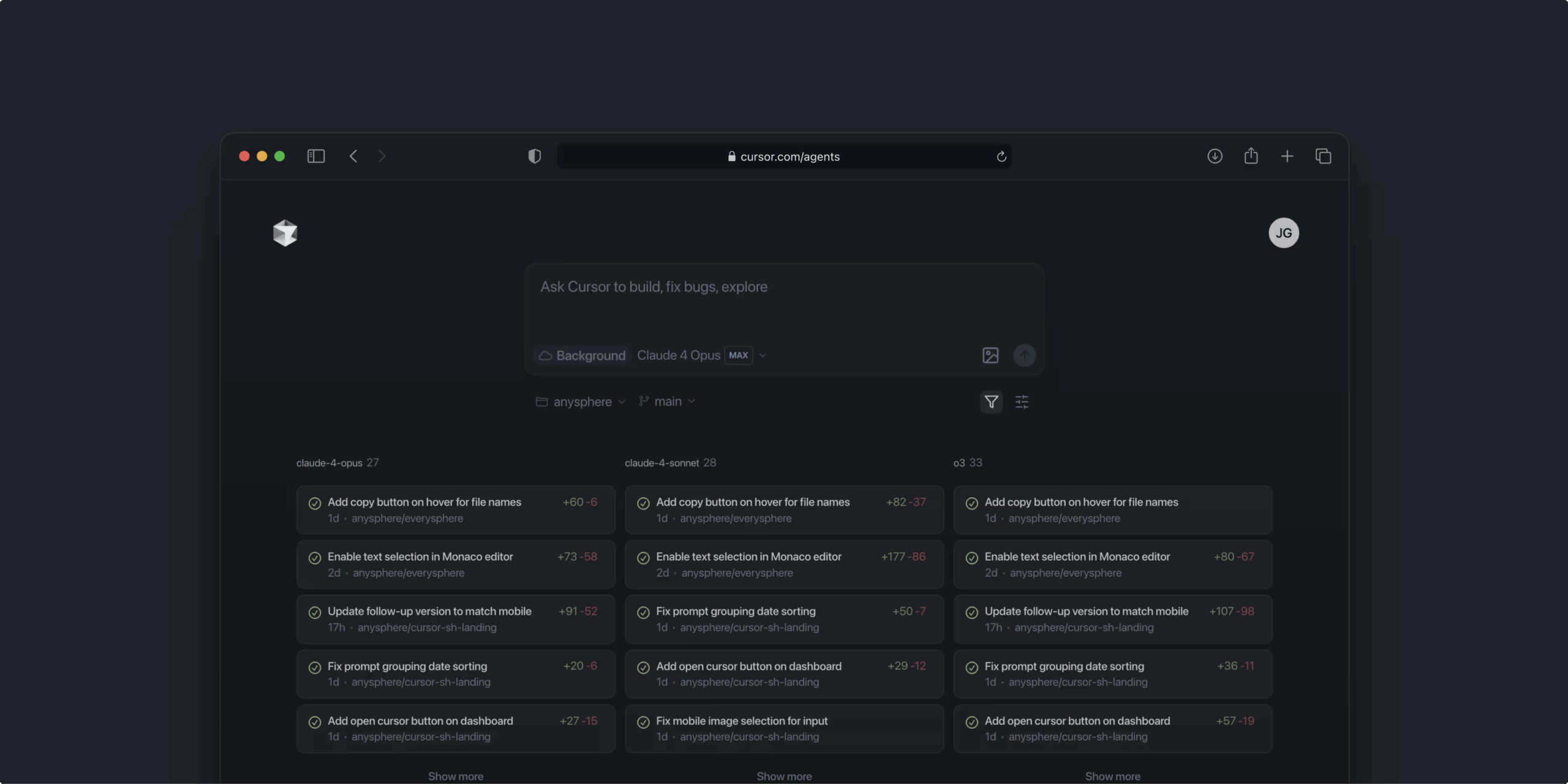Open the anysphere repository dropdown
Viewport: 1568px width, 784px height.
[x=580, y=402]
